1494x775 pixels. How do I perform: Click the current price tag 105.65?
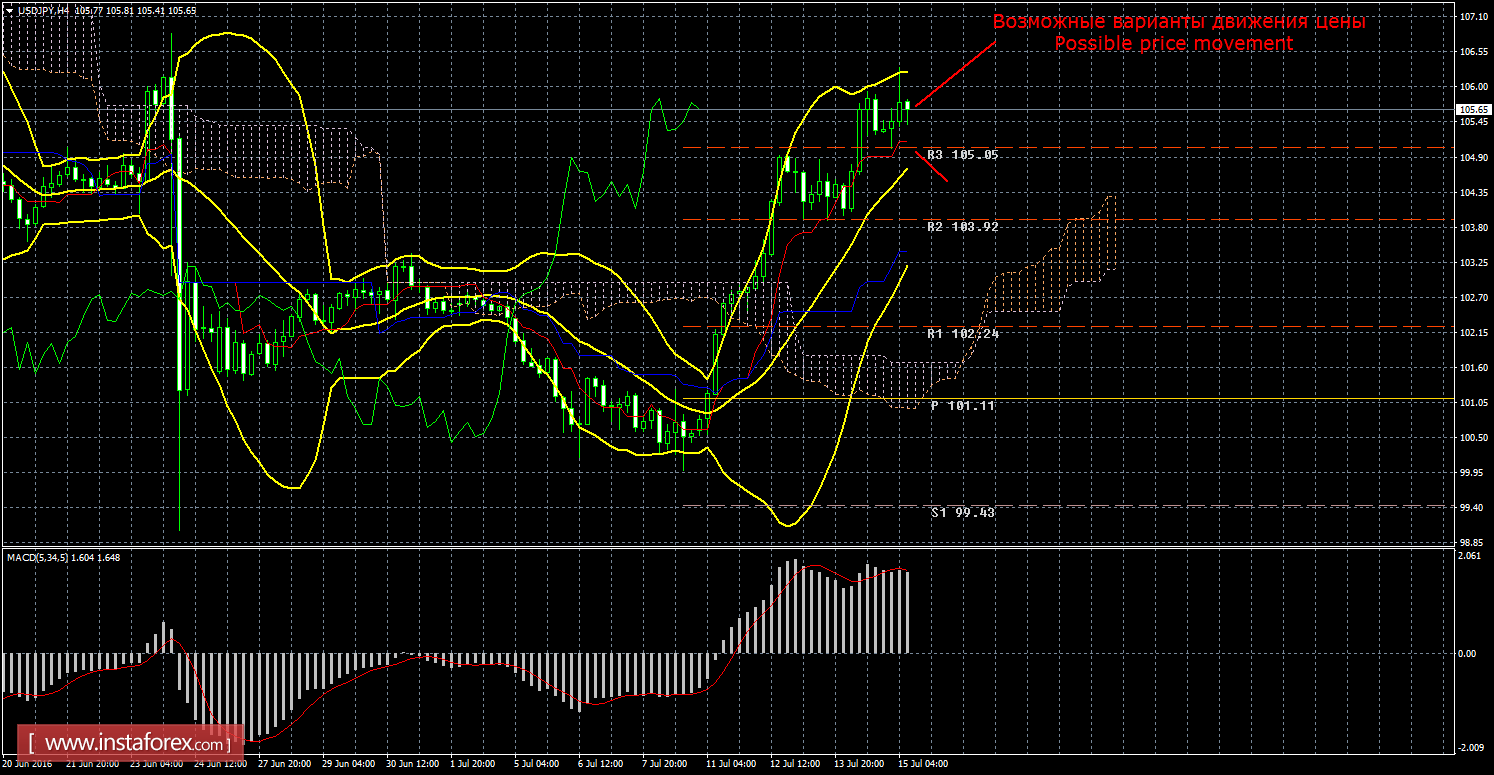pos(1471,109)
